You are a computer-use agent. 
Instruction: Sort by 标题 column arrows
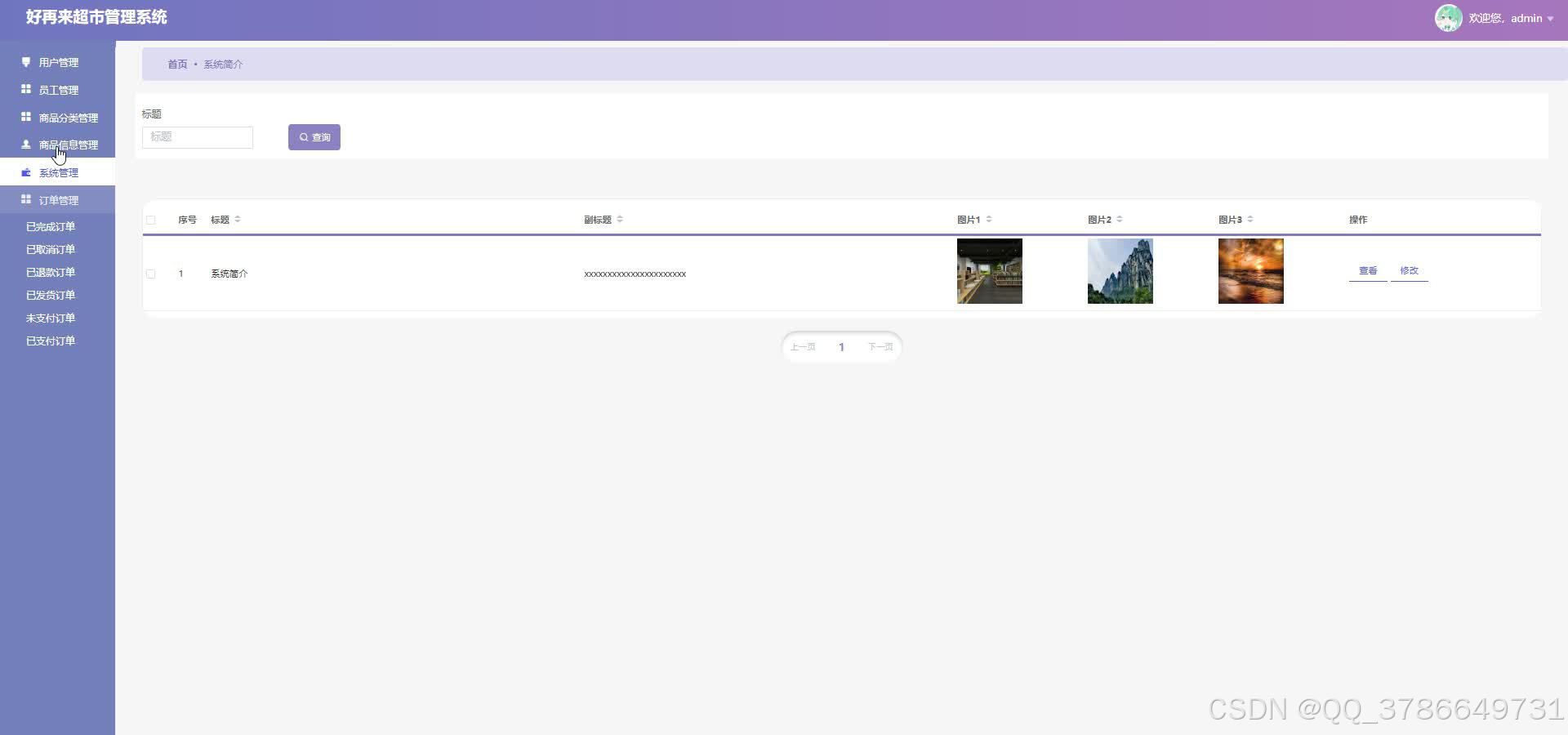[238, 219]
